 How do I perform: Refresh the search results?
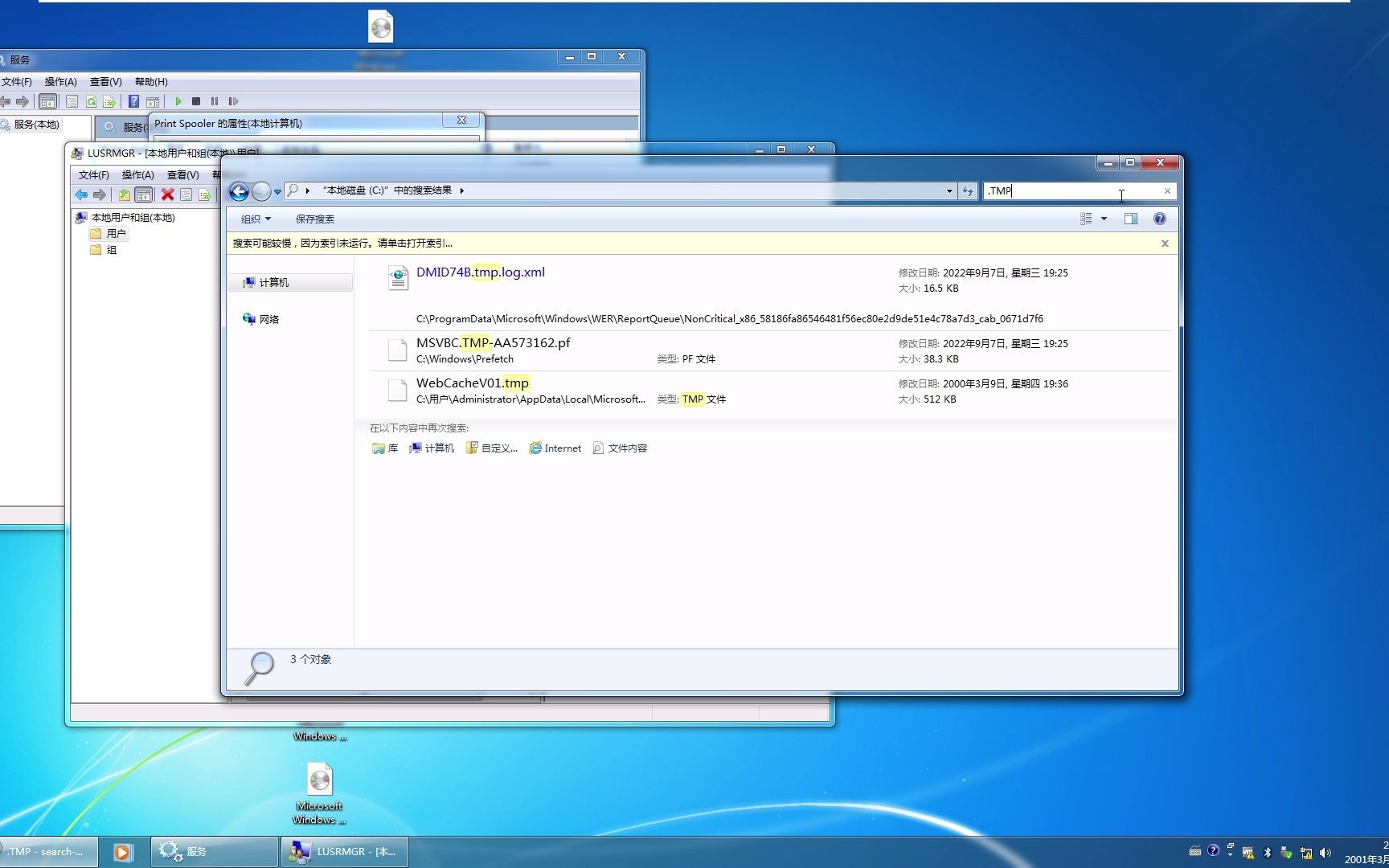point(968,191)
